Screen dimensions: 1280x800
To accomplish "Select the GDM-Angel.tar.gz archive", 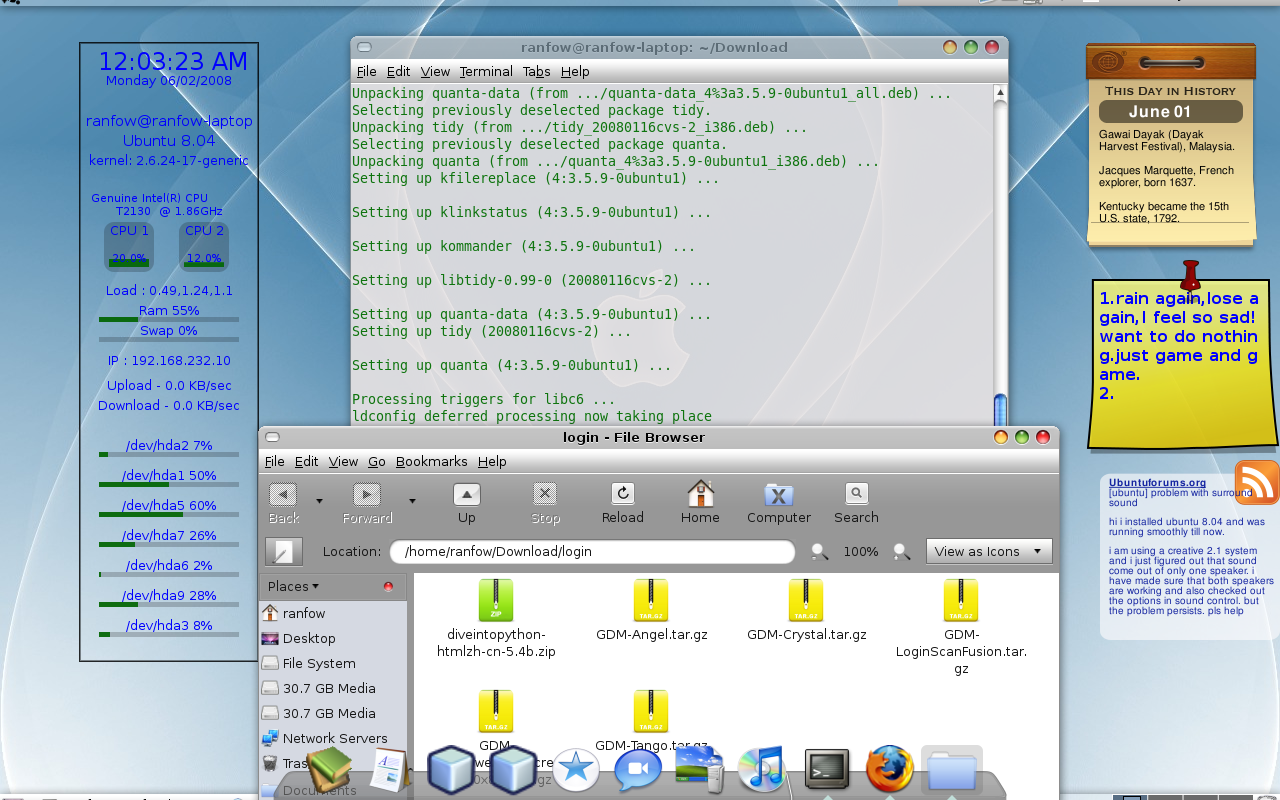I will click(x=651, y=610).
